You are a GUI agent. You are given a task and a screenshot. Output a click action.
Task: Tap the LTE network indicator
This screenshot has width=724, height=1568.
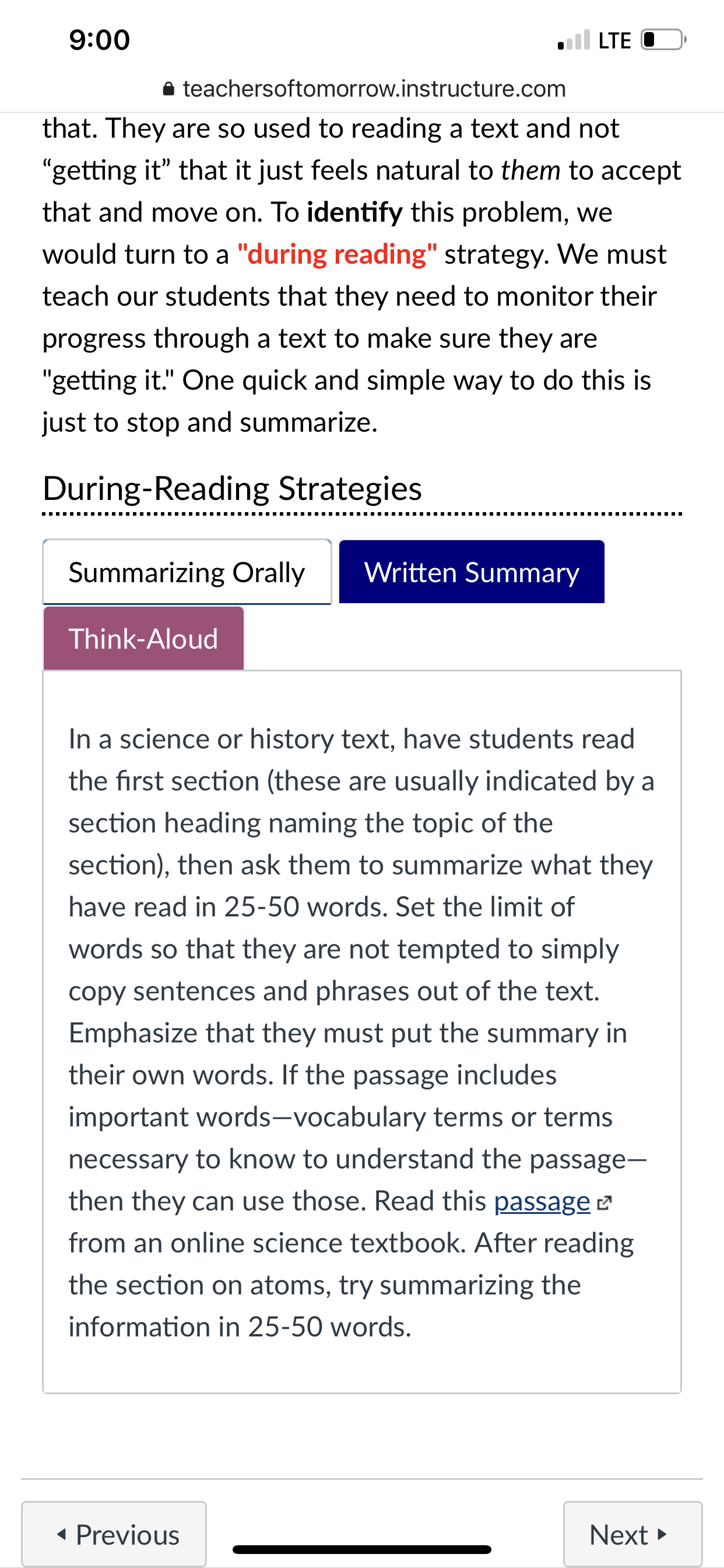pyautogui.click(x=614, y=40)
